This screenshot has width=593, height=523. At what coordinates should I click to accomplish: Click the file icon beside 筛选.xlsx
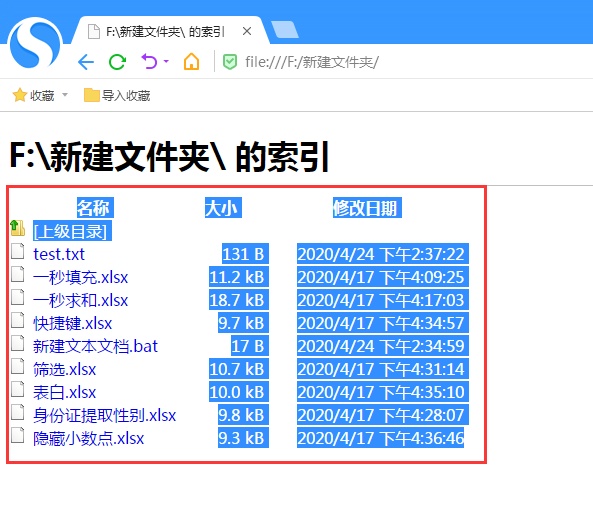tap(17, 366)
